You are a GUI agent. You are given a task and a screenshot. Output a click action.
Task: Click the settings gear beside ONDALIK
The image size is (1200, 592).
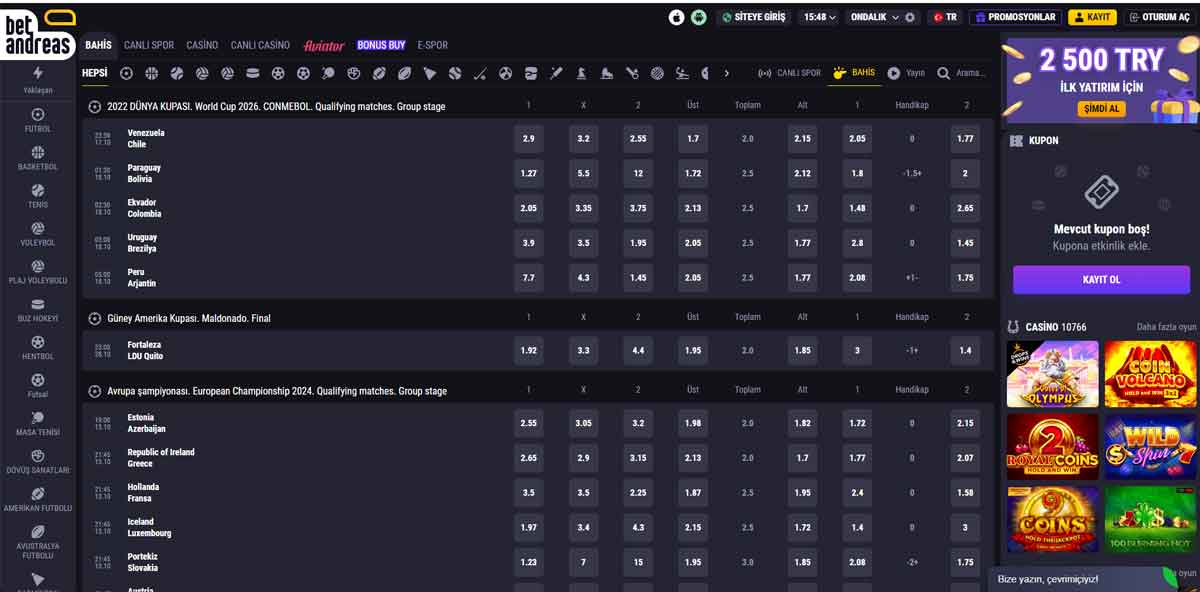909,17
